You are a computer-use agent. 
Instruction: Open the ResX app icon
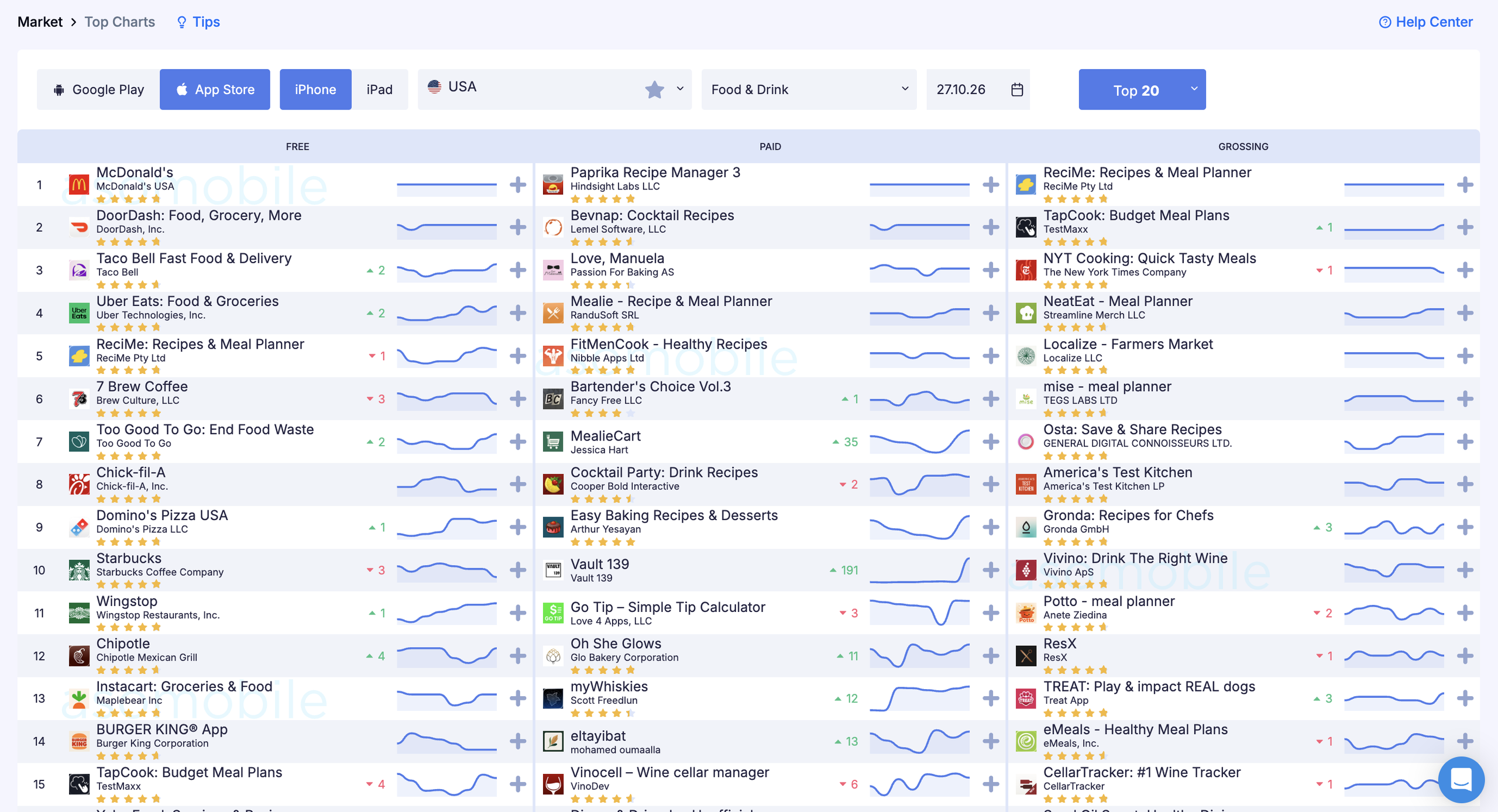1026,656
